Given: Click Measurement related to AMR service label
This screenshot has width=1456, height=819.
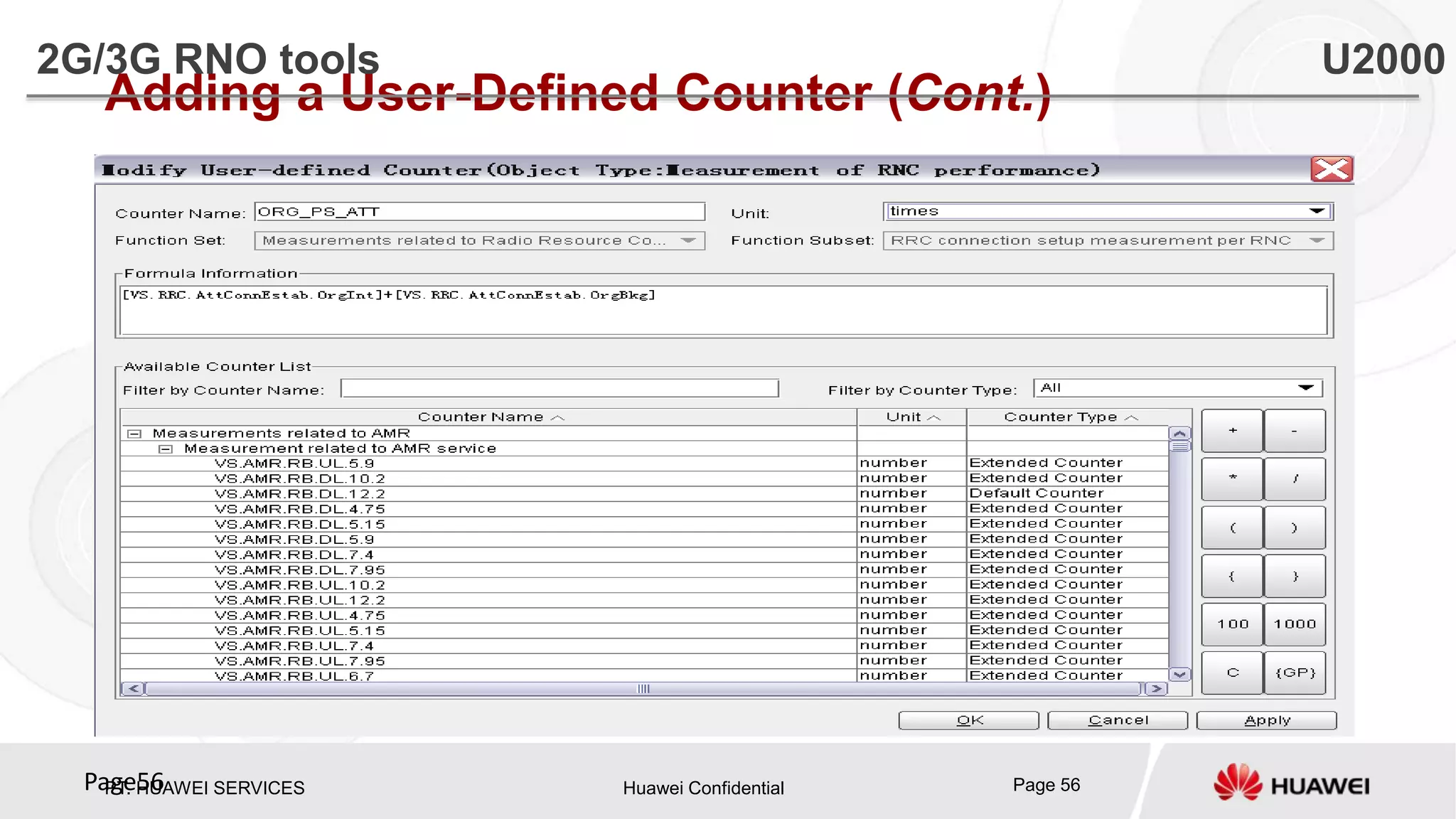Looking at the screenshot, I should (x=340, y=449).
